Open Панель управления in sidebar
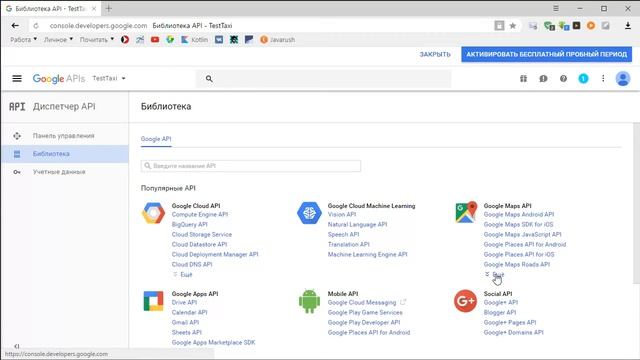The width and height of the screenshot is (640, 360). (64, 136)
